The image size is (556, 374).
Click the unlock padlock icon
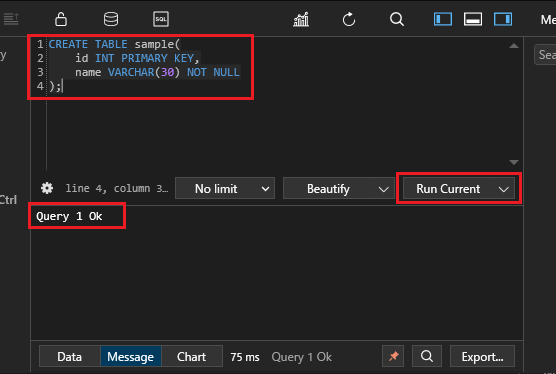[61, 19]
